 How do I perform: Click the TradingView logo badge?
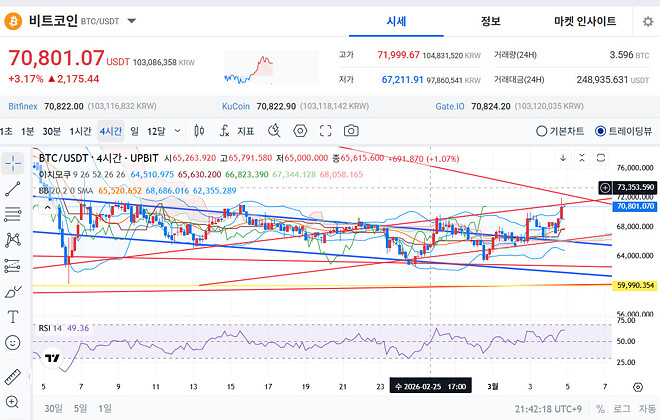[x=52, y=358]
